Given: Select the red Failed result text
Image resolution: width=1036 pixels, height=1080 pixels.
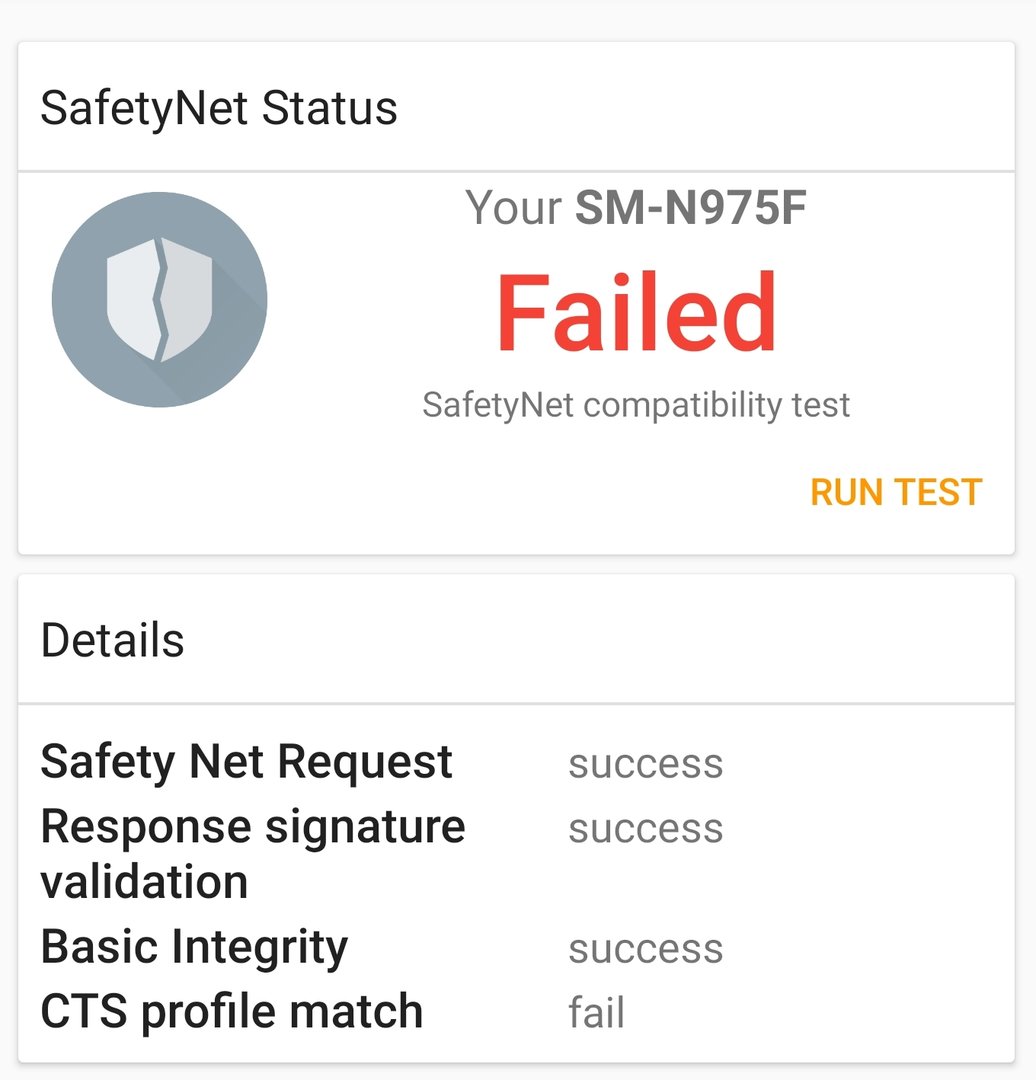Looking at the screenshot, I should pyautogui.click(x=636, y=312).
